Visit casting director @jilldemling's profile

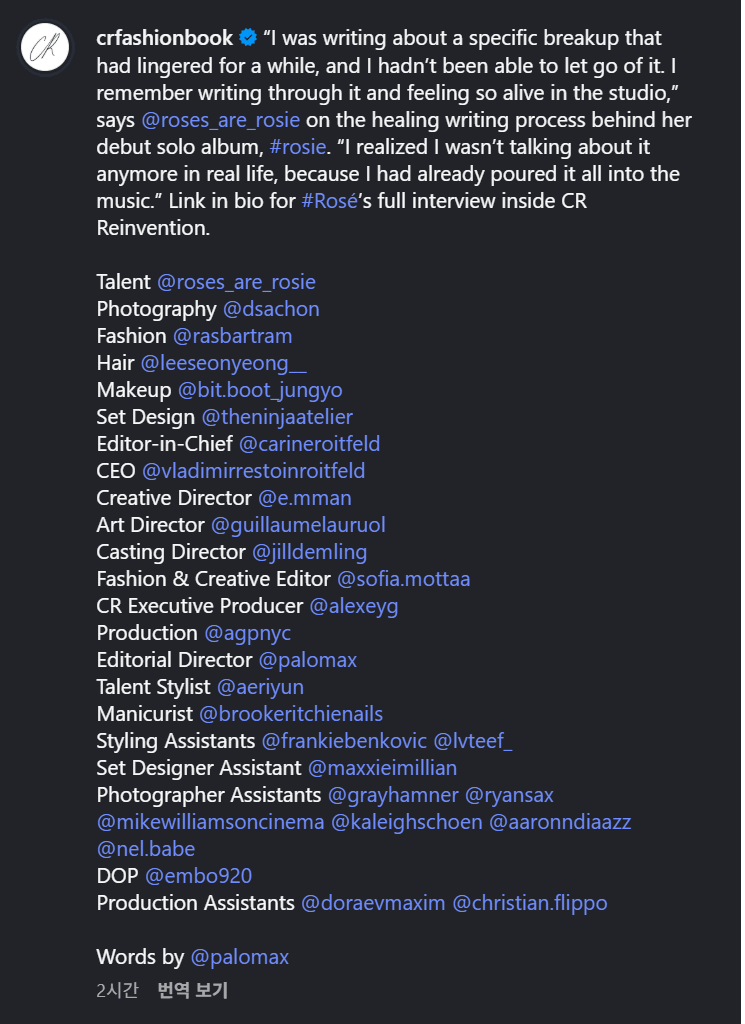coord(309,552)
